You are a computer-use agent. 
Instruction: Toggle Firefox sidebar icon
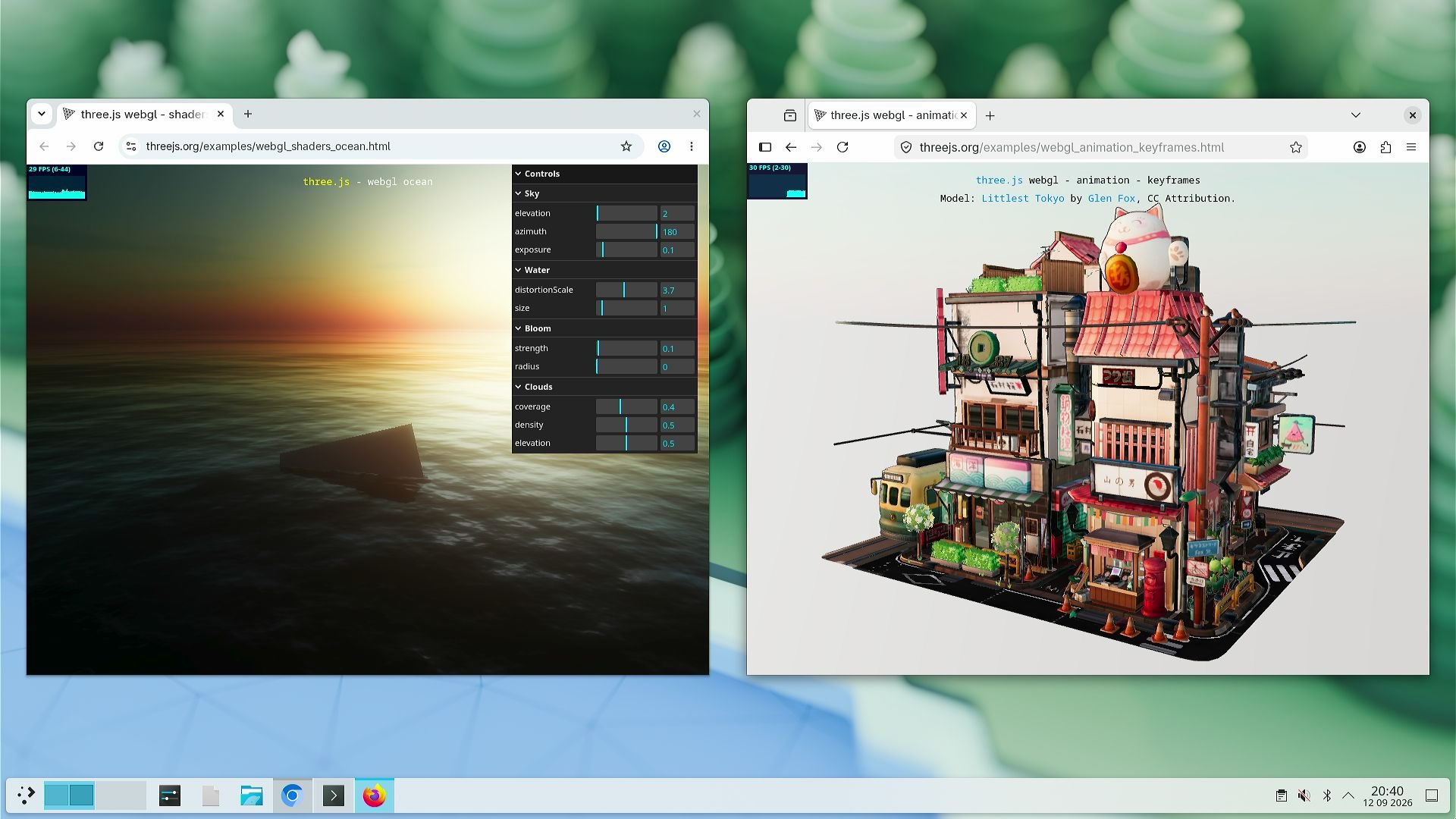click(765, 147)
